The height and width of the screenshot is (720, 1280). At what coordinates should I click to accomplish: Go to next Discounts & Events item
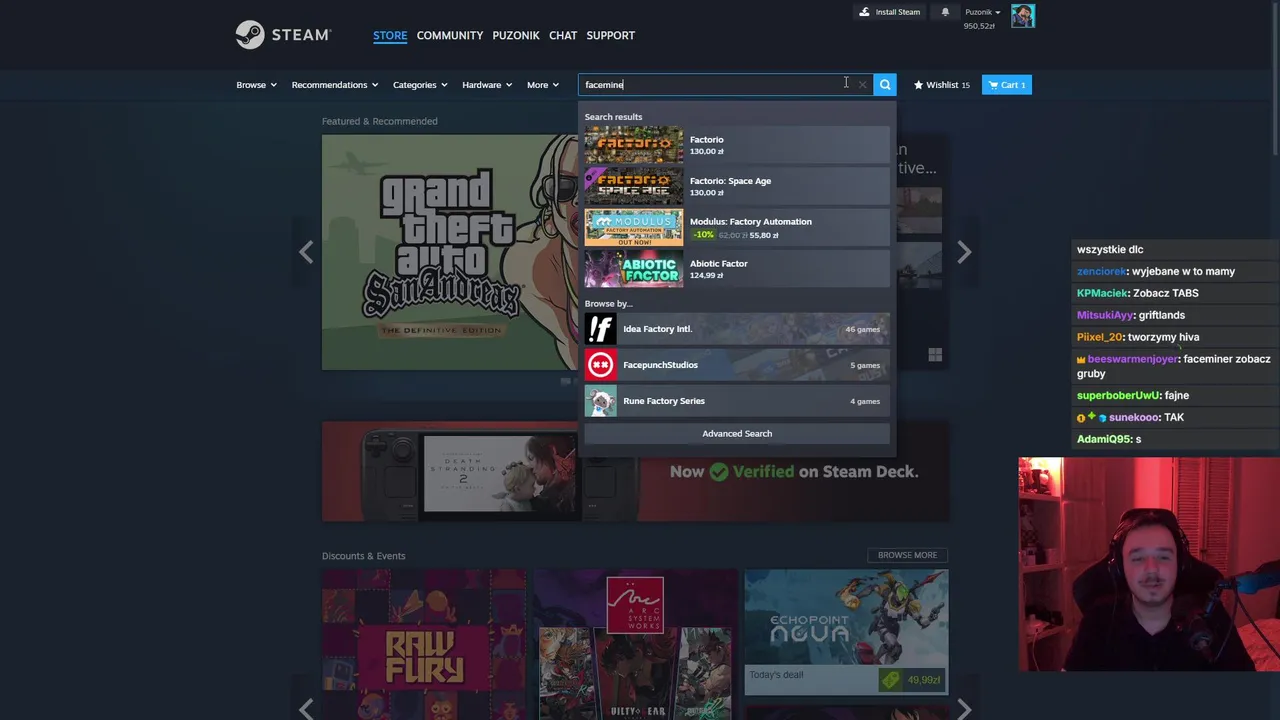pos(964,709)
